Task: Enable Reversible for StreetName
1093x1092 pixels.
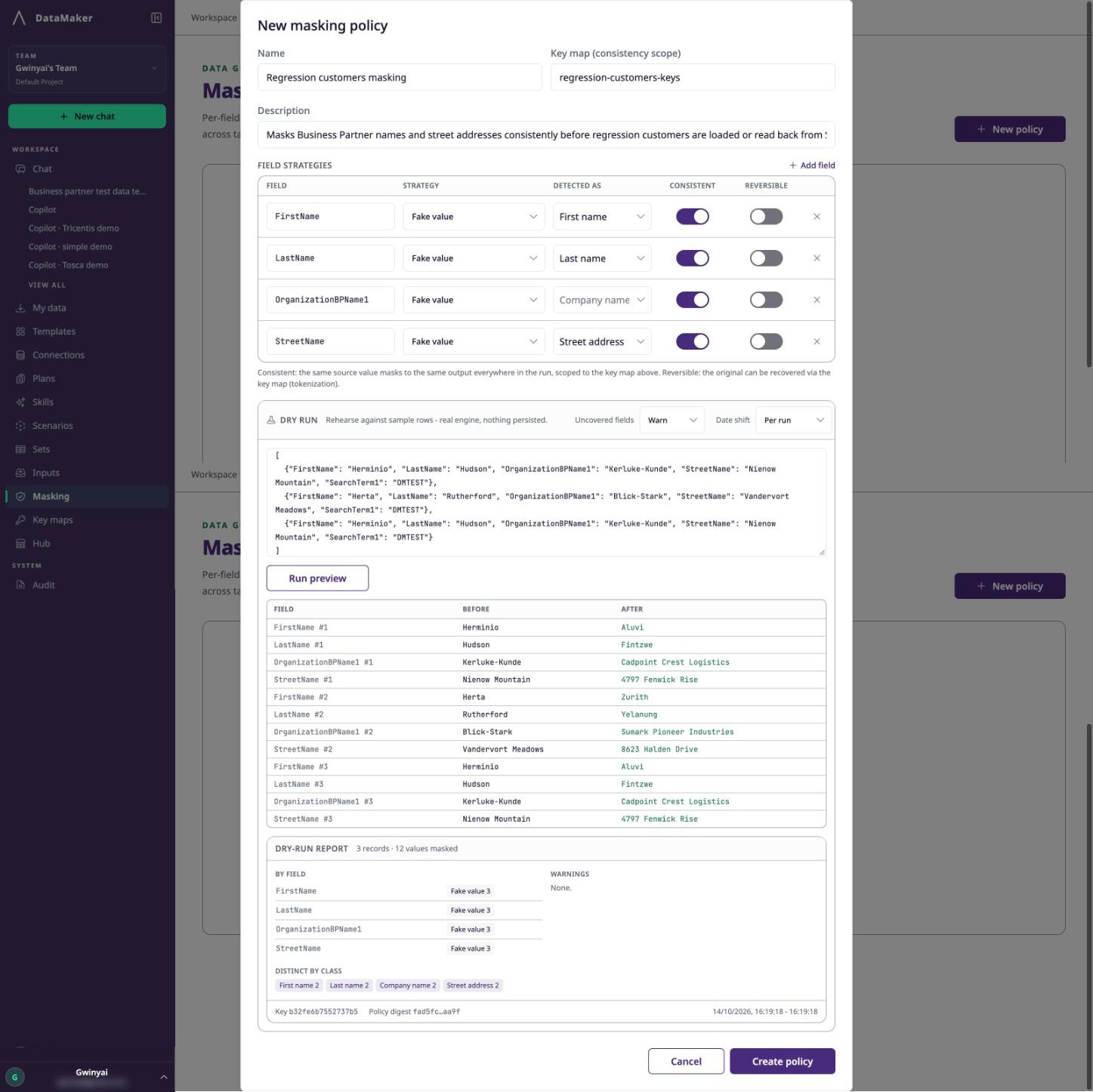Action: click(x=766, y=341)
